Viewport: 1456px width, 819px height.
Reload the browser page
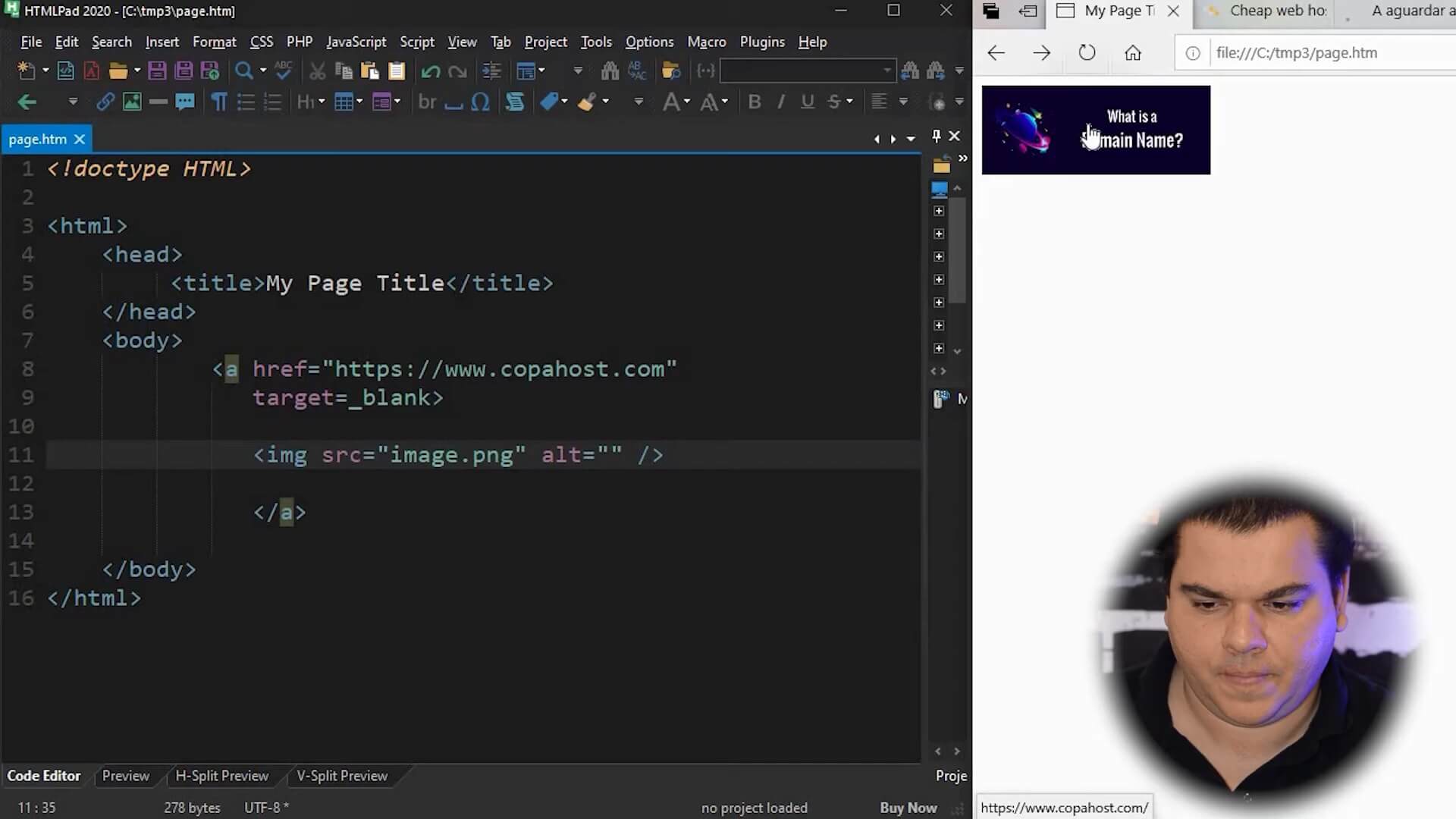tap(1087, 53)
